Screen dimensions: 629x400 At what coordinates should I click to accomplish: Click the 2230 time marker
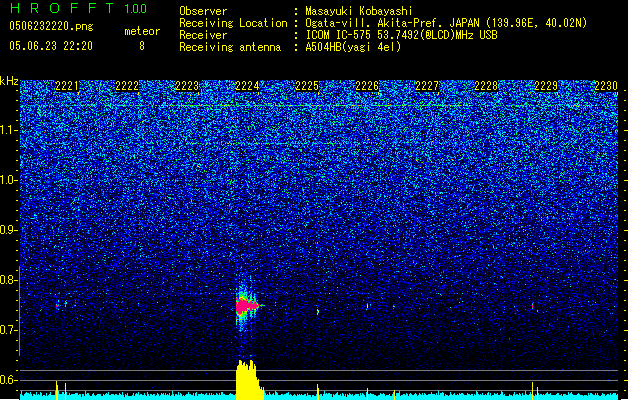click(606, 86)
